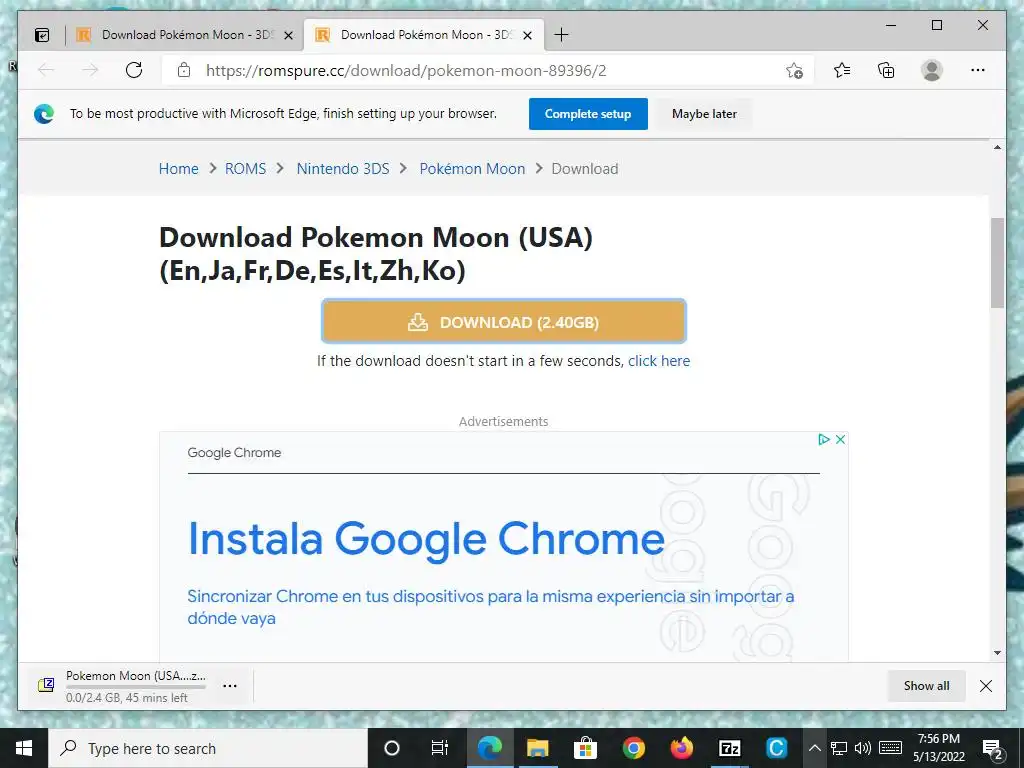This screenshot has height=768, width=1024.
Task: Open the Instala Google Chrome ad headline
Action: (x=426, y=539)
